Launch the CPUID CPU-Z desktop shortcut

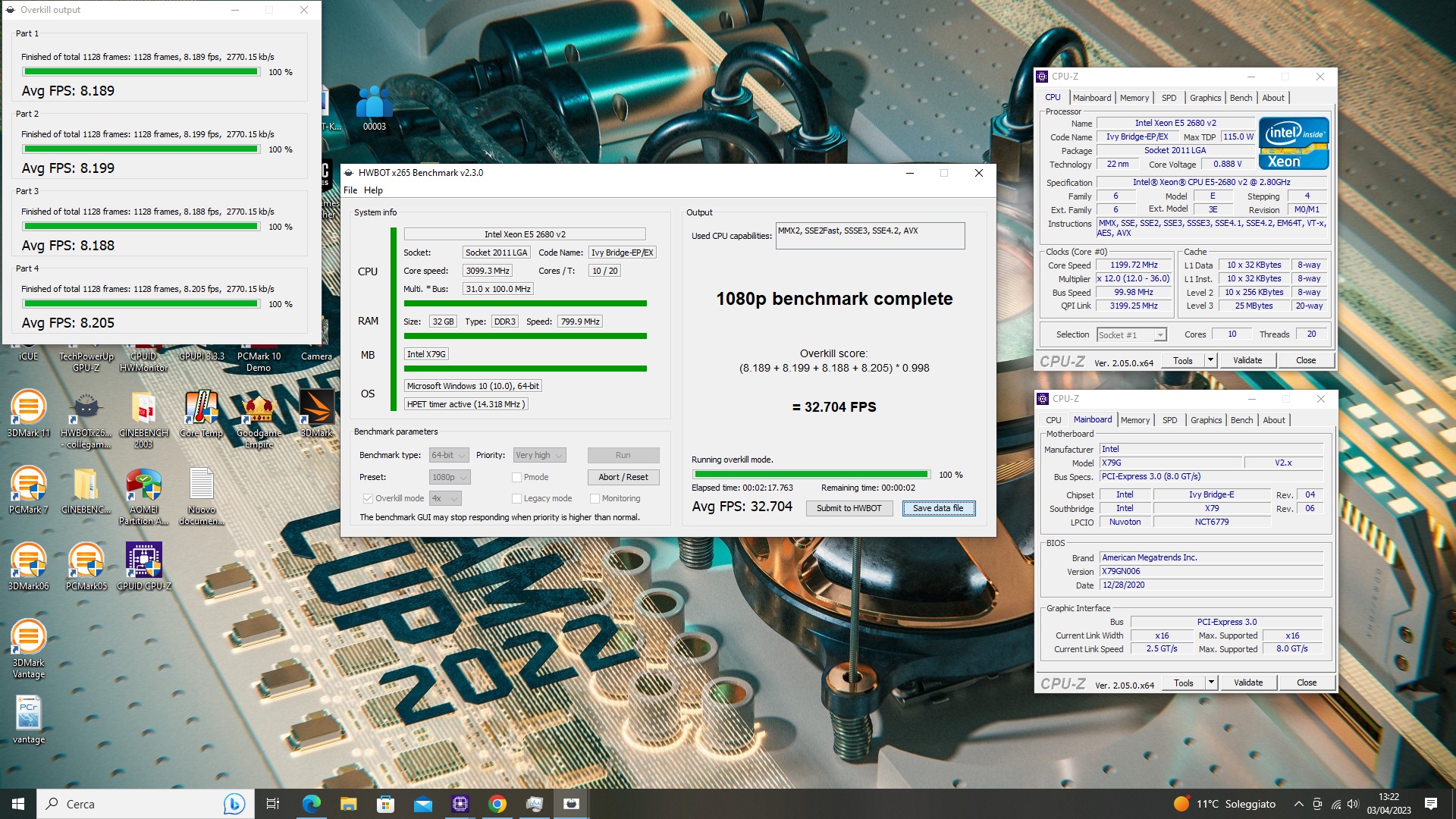[x=143, y=567]
